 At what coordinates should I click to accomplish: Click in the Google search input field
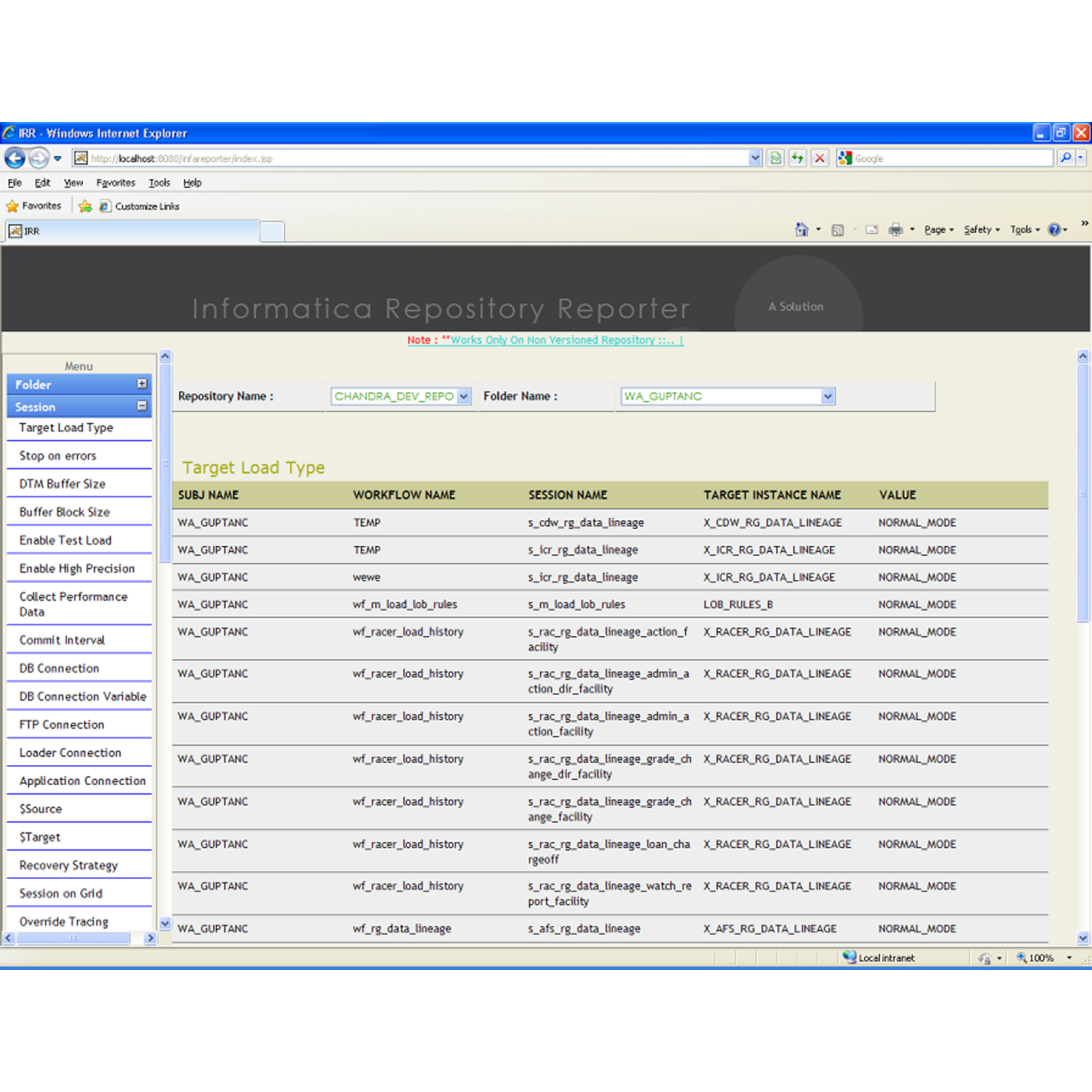[938, 158]
